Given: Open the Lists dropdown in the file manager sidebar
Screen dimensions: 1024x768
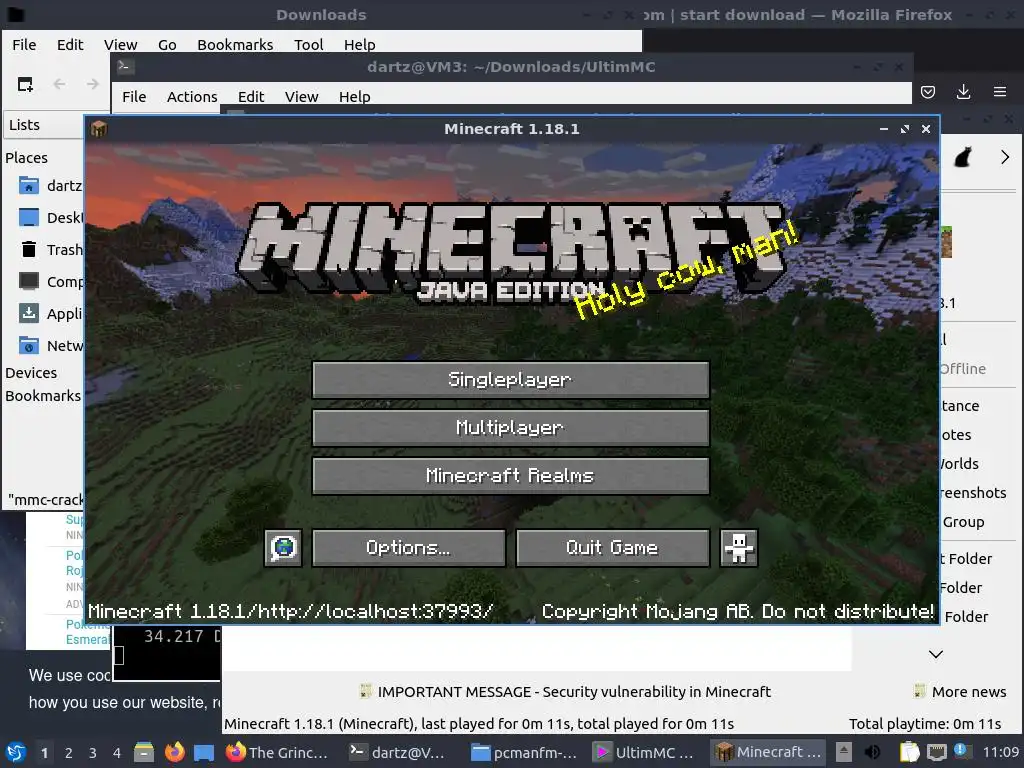Looking at the screenshot, I should (44, 125).
